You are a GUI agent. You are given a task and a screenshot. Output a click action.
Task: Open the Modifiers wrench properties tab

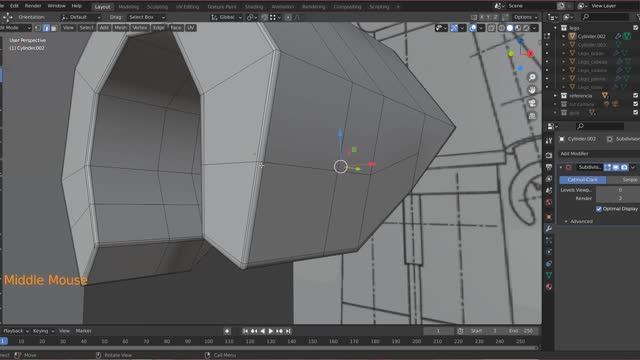click(549, 229)
